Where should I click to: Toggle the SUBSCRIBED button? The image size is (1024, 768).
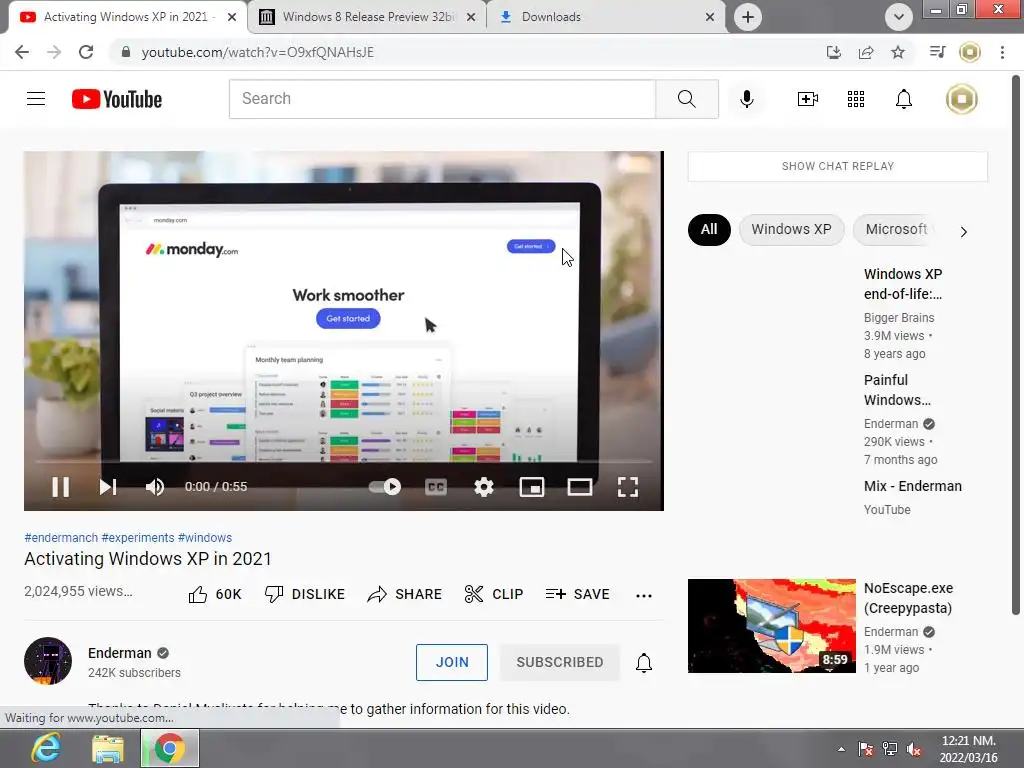[x=560, y=662]
